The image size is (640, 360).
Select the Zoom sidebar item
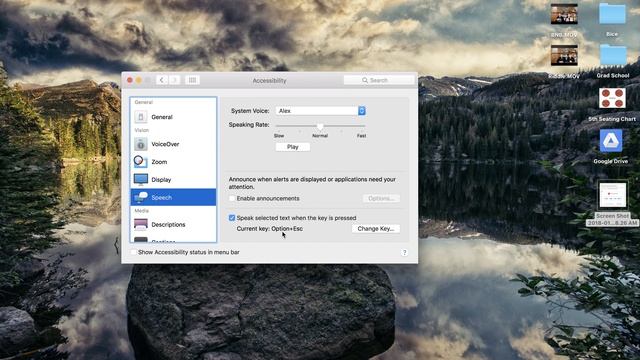point(173,162)
